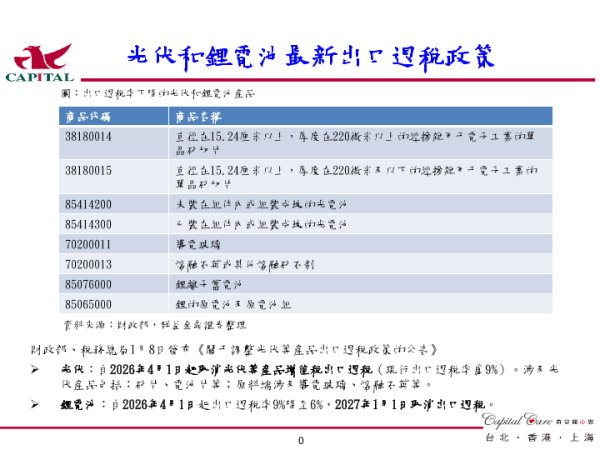Click the Capital eagle logo

[x=39, y=61]
